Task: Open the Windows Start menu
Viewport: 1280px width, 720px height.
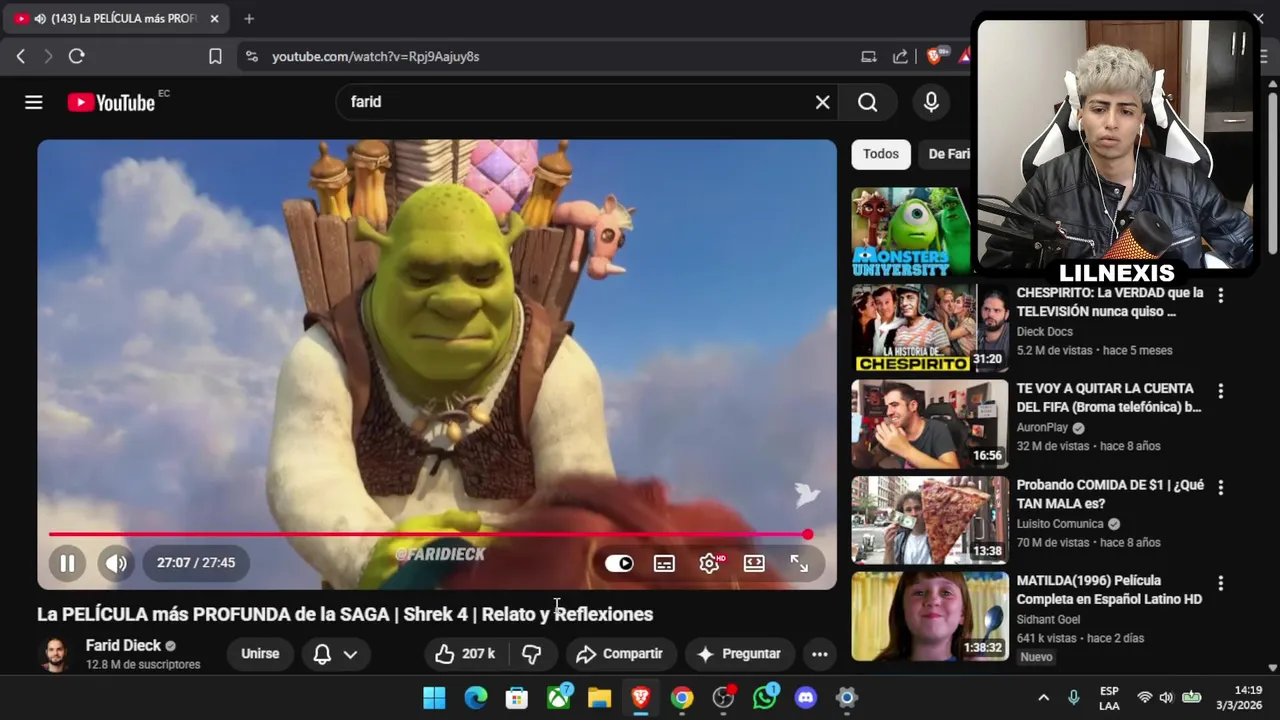Action: pos(434,698)
